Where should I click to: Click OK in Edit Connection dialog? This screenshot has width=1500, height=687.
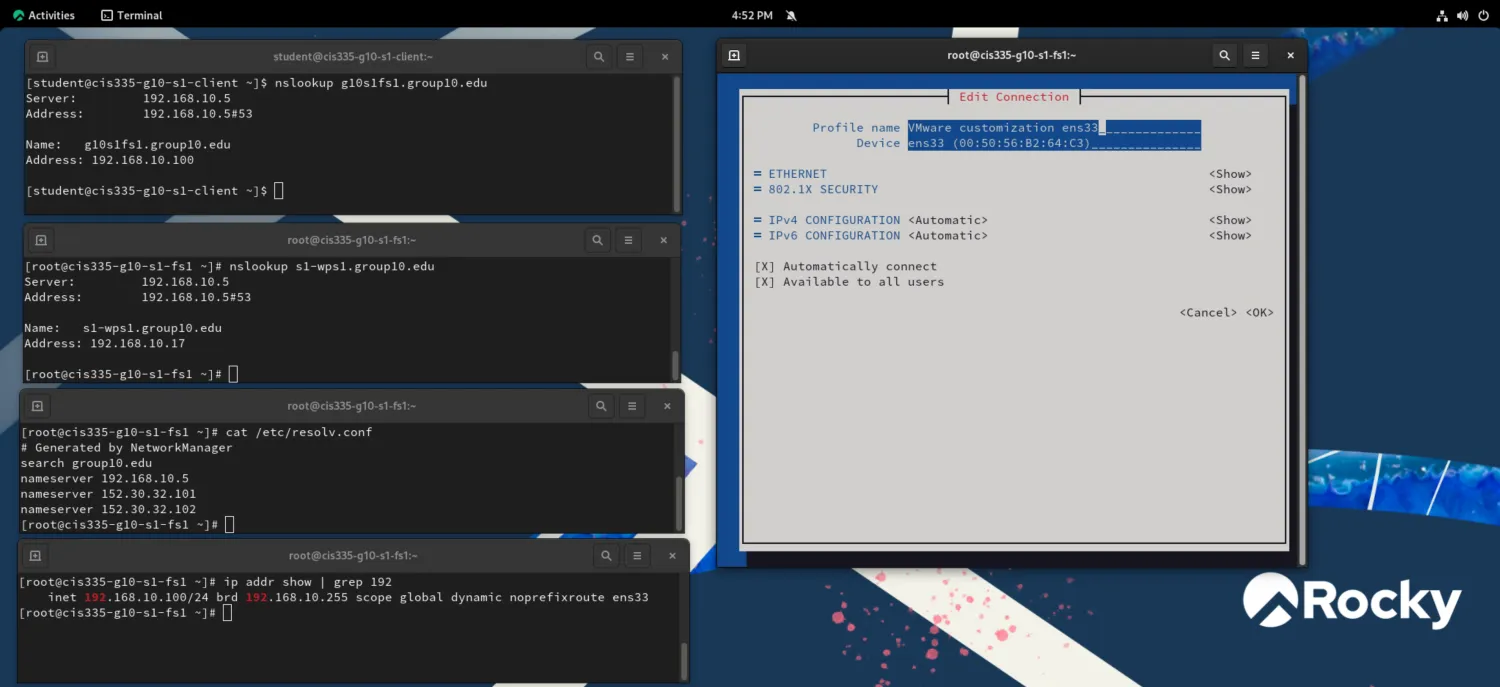[1260, 313]
